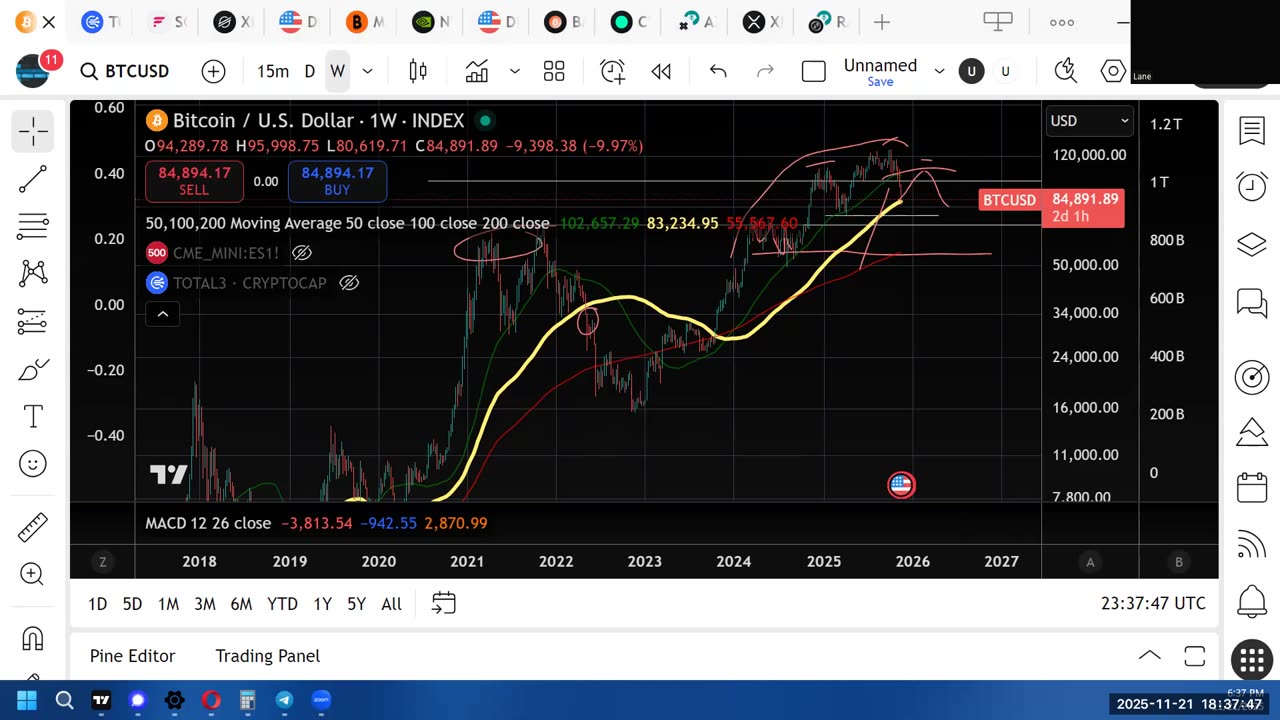Open the chats panel
This screenshot has height=720, width=1280.
(1252, 303)
